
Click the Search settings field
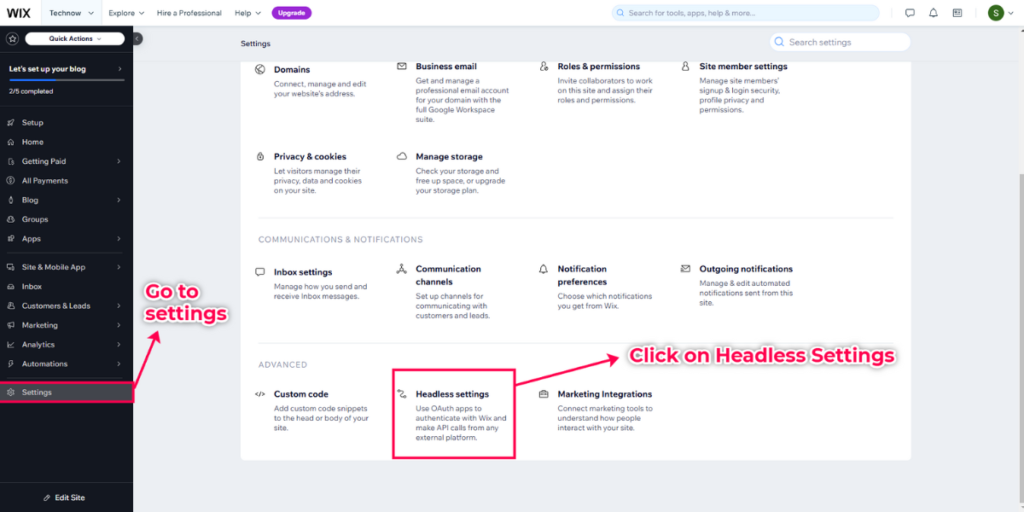(840, 42)
